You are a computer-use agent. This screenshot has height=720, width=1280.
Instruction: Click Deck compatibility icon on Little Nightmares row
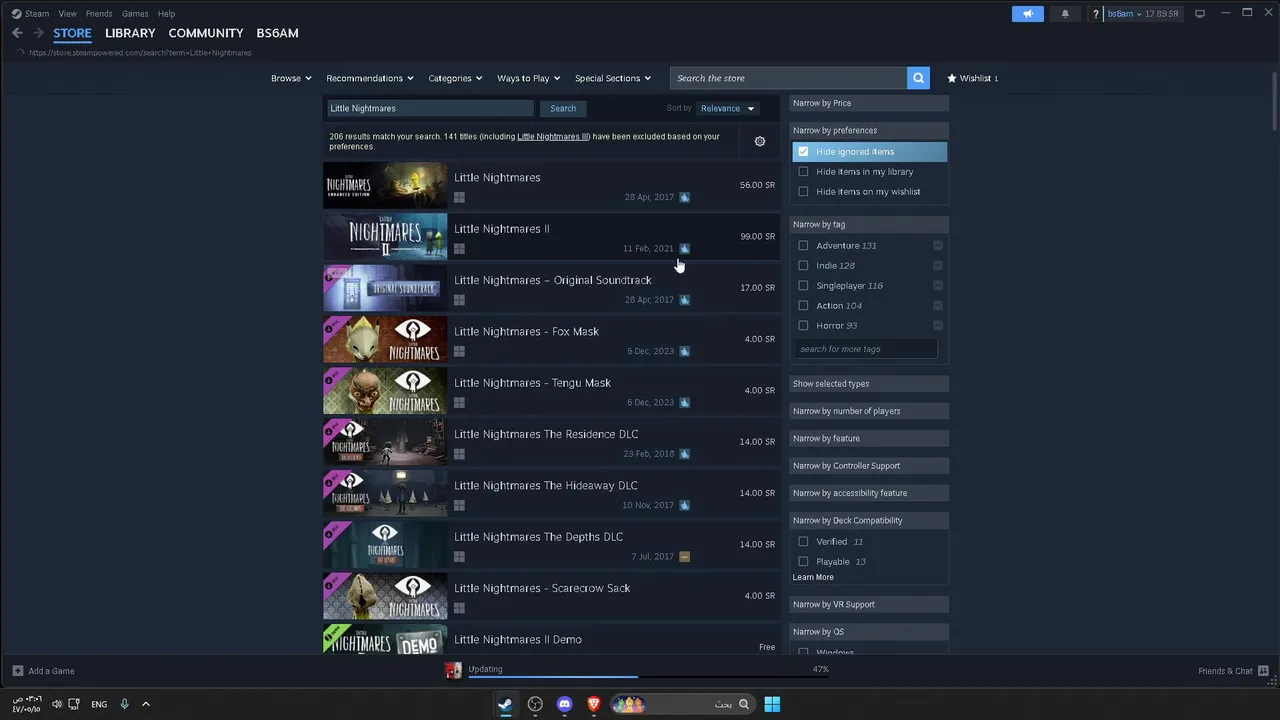(684, 197)
